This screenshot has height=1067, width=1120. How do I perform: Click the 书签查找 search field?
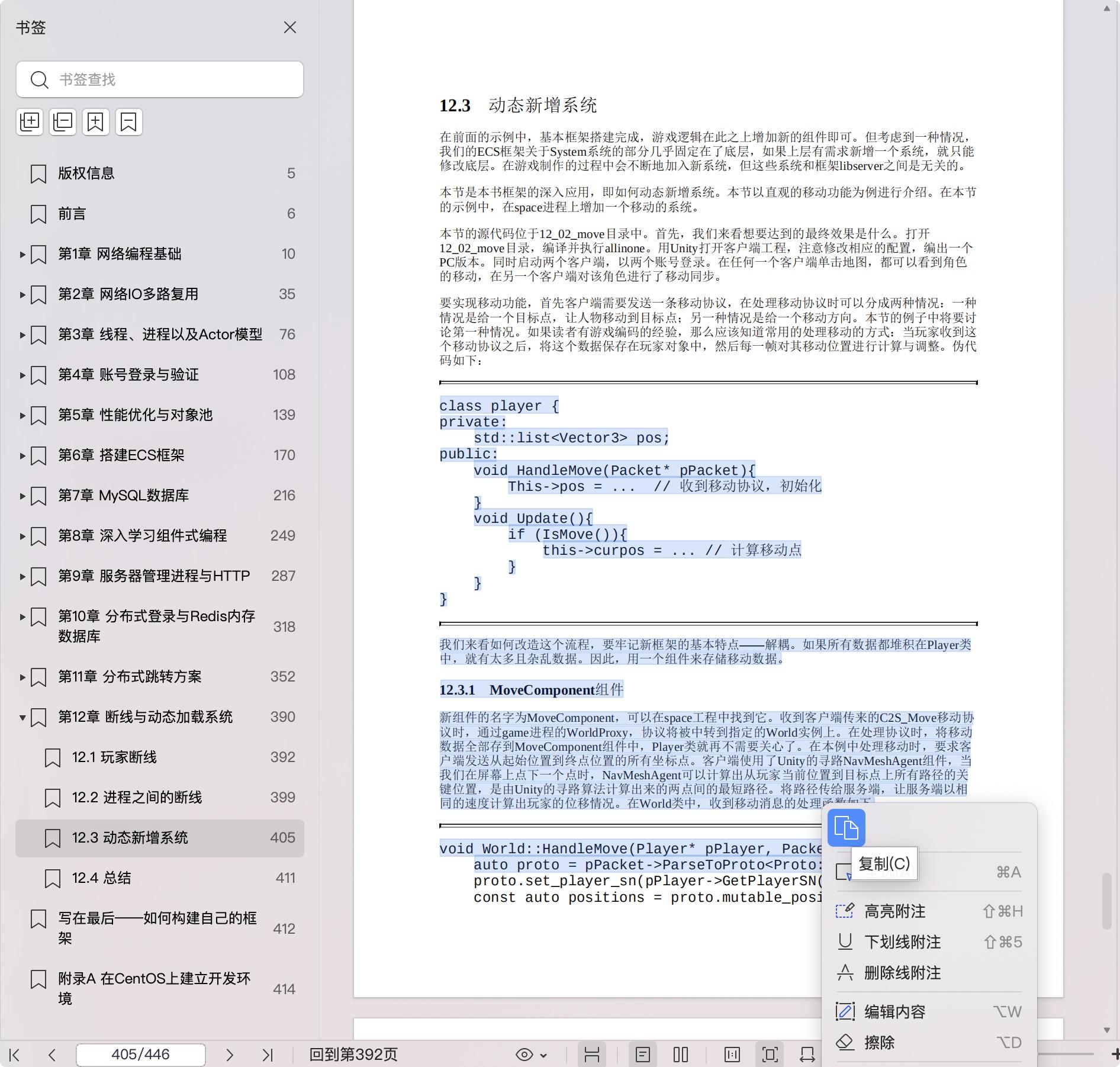click(x=172, y=79)
